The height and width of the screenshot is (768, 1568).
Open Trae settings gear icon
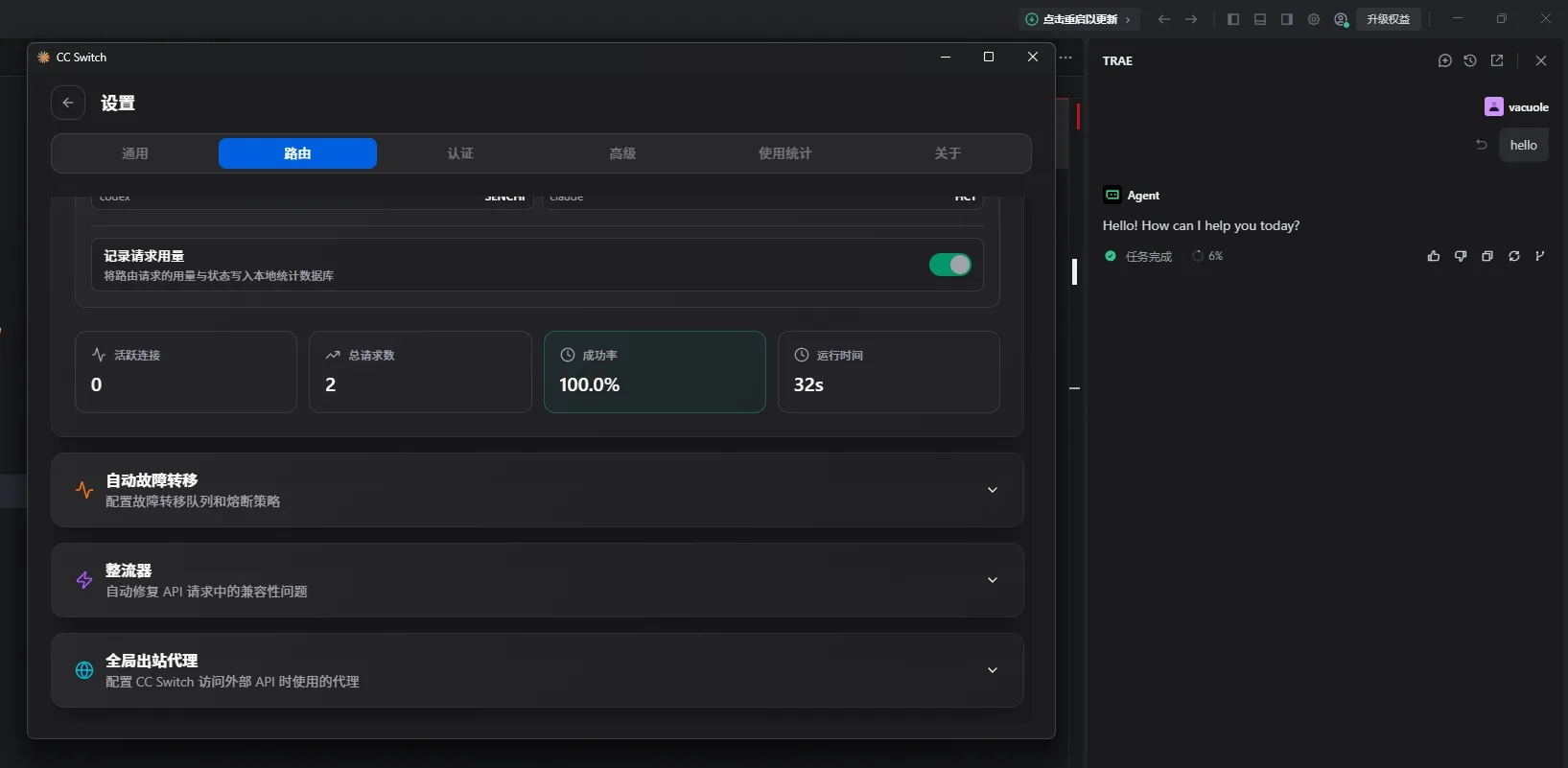(x=1314, y=19)
